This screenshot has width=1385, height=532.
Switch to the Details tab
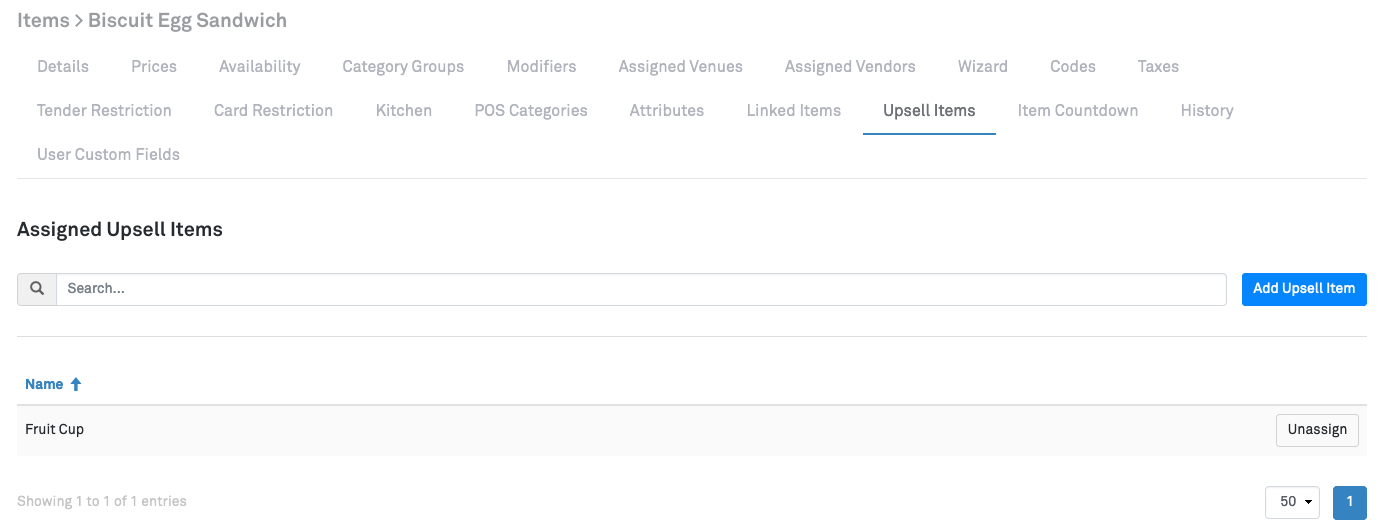[63, 67]
